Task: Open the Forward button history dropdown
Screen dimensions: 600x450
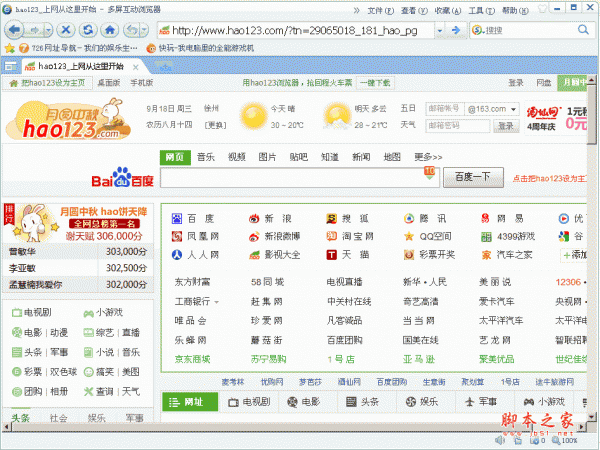Action: [x=48, y=30]
